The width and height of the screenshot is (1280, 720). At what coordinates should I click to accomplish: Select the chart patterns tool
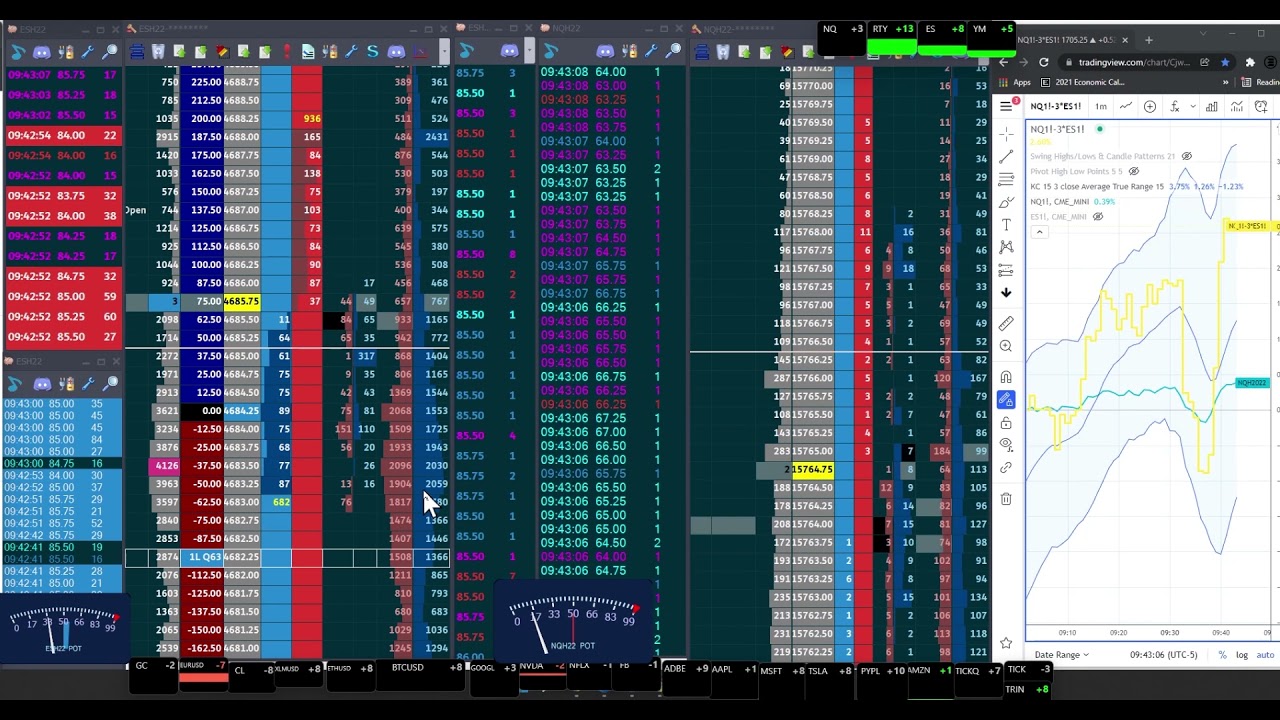tap(1006, 247)
